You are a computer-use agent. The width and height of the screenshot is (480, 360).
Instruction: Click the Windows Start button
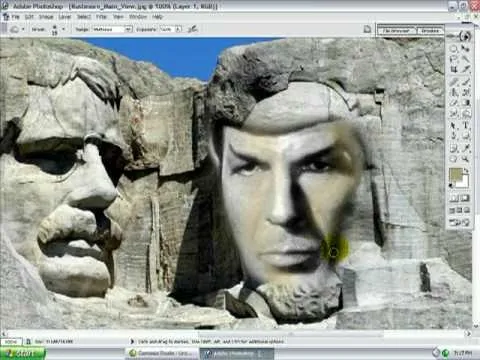23,353
